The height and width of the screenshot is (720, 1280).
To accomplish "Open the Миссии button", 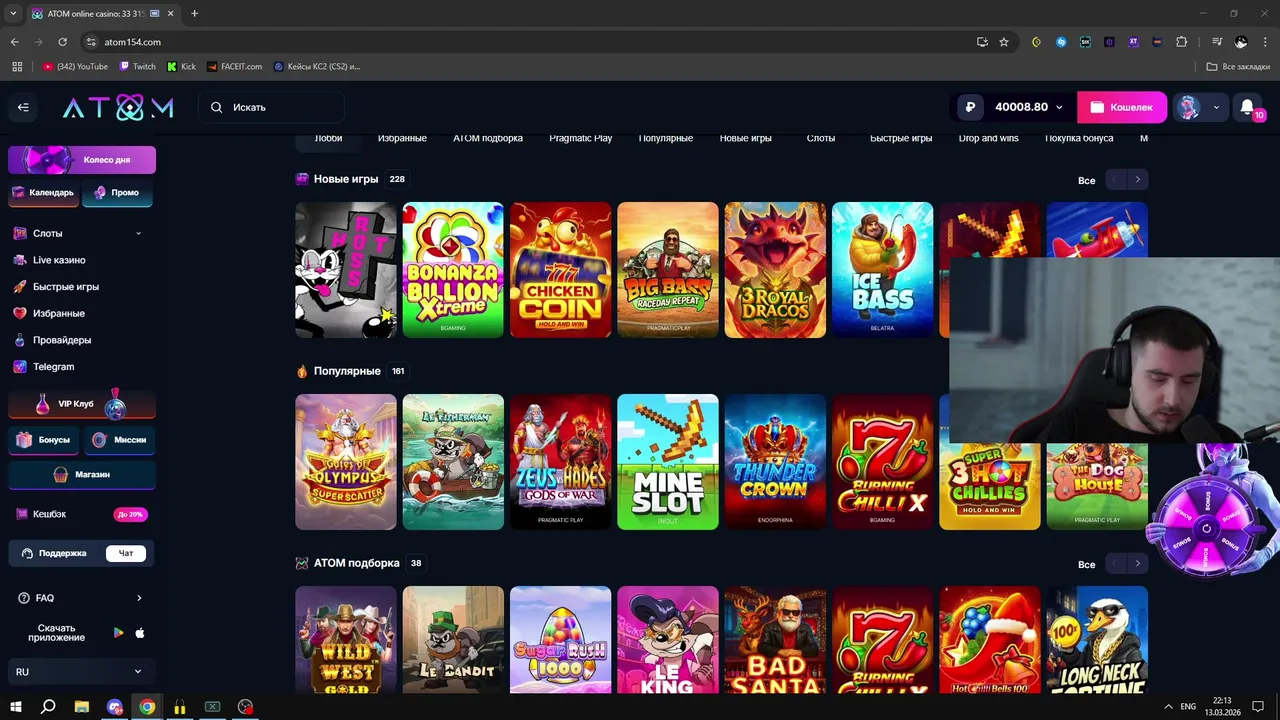I will click(119, 440).
